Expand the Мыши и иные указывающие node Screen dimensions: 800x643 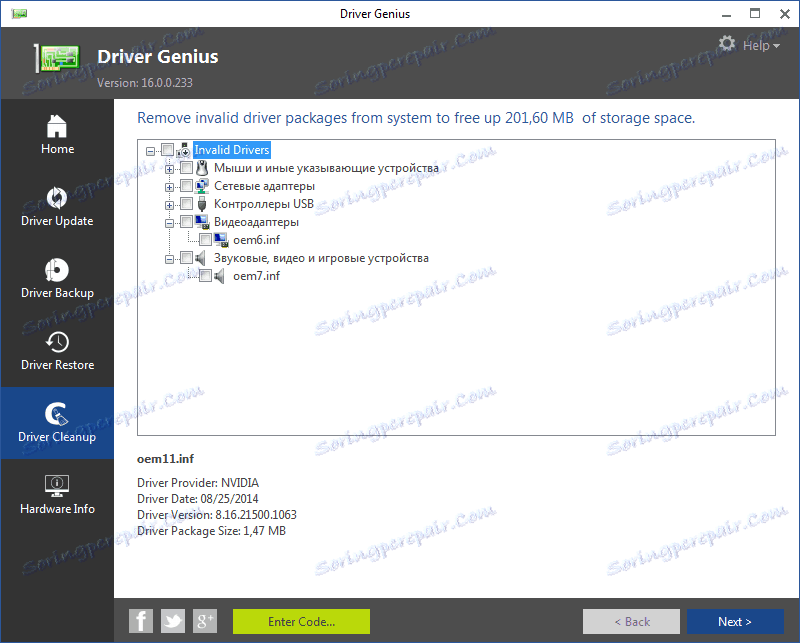pos(169,169)
